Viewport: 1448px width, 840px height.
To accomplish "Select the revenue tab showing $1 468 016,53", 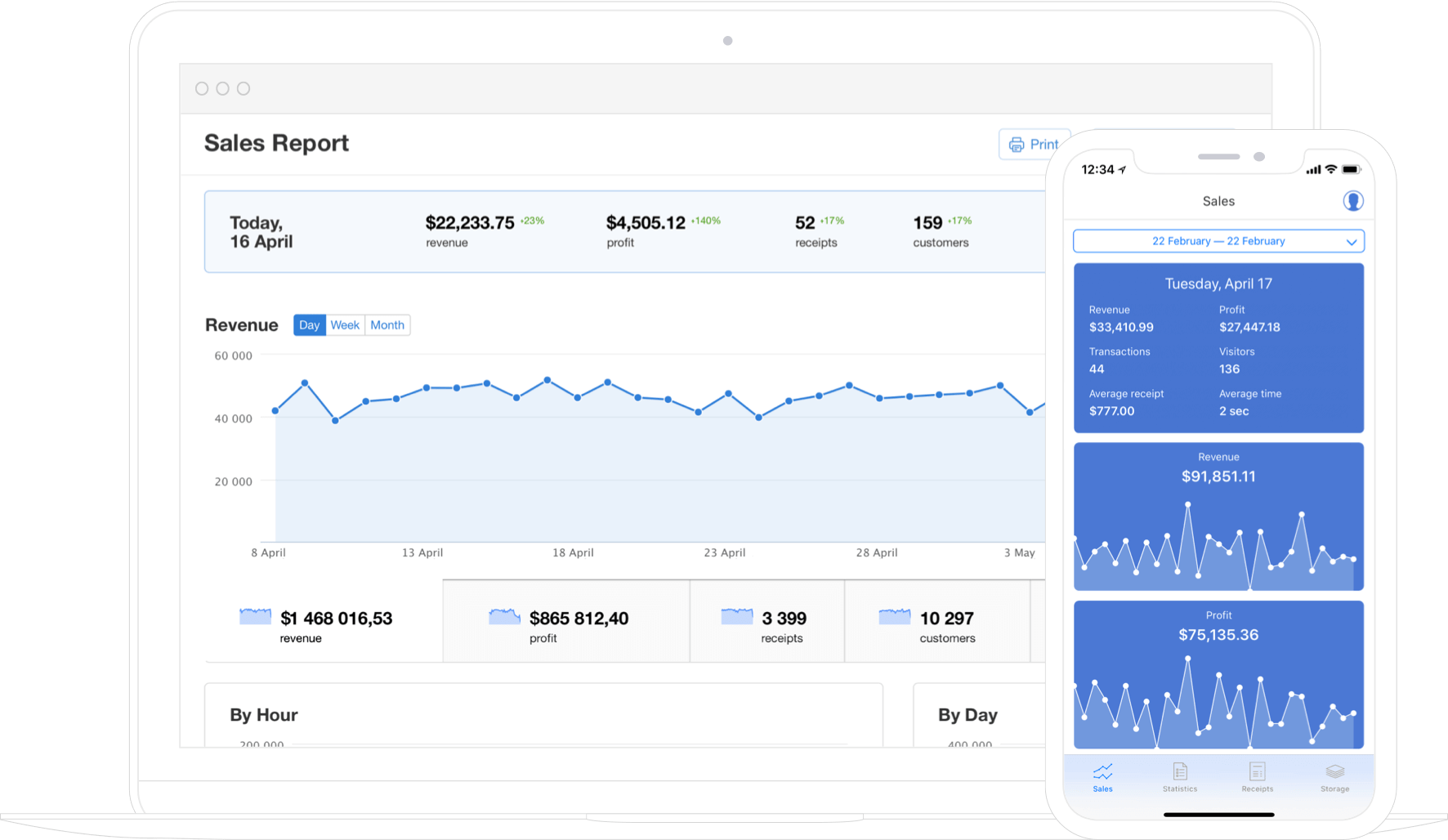I will pos(323,626).
